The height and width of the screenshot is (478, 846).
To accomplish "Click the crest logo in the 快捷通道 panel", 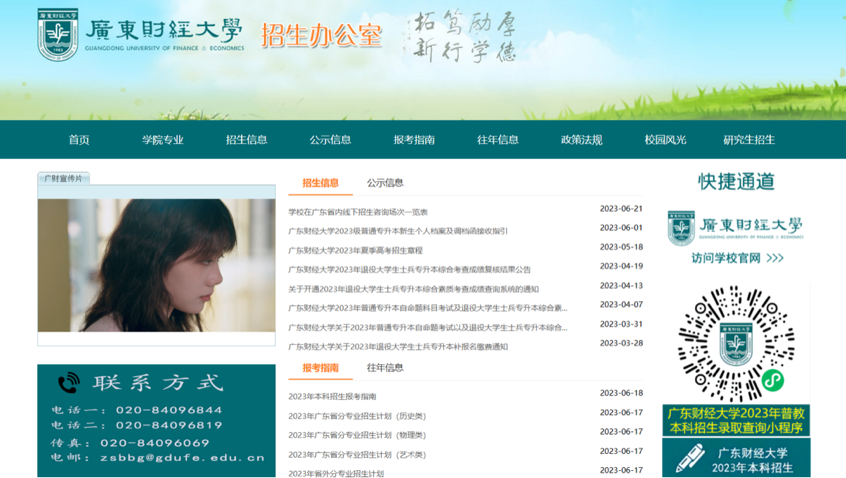I will click(681, 228).
